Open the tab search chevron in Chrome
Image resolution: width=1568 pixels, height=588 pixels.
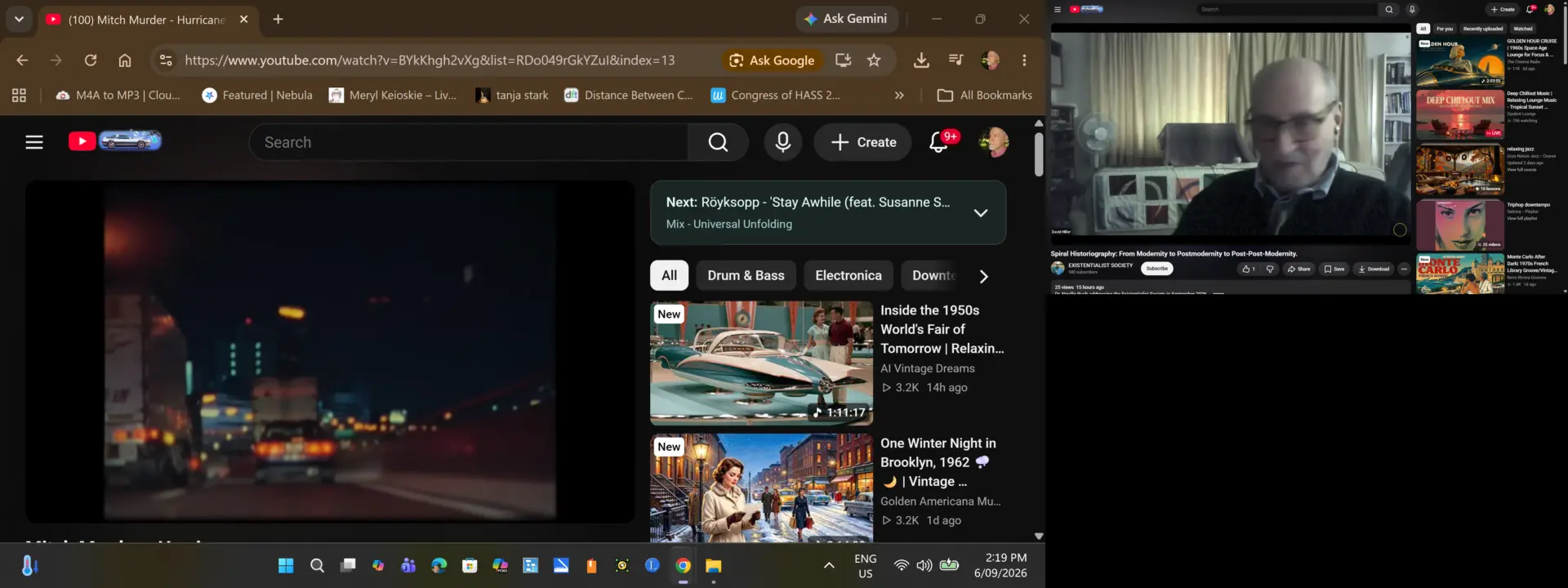coord(19,19)
